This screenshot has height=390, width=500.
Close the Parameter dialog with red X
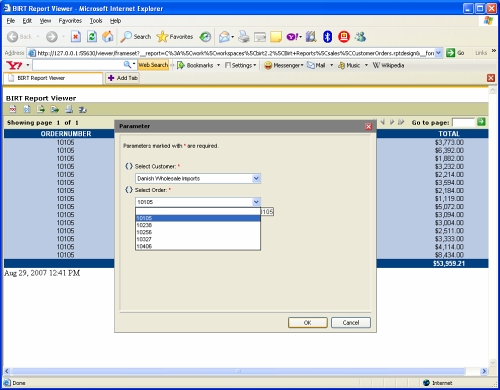[368, 126]
